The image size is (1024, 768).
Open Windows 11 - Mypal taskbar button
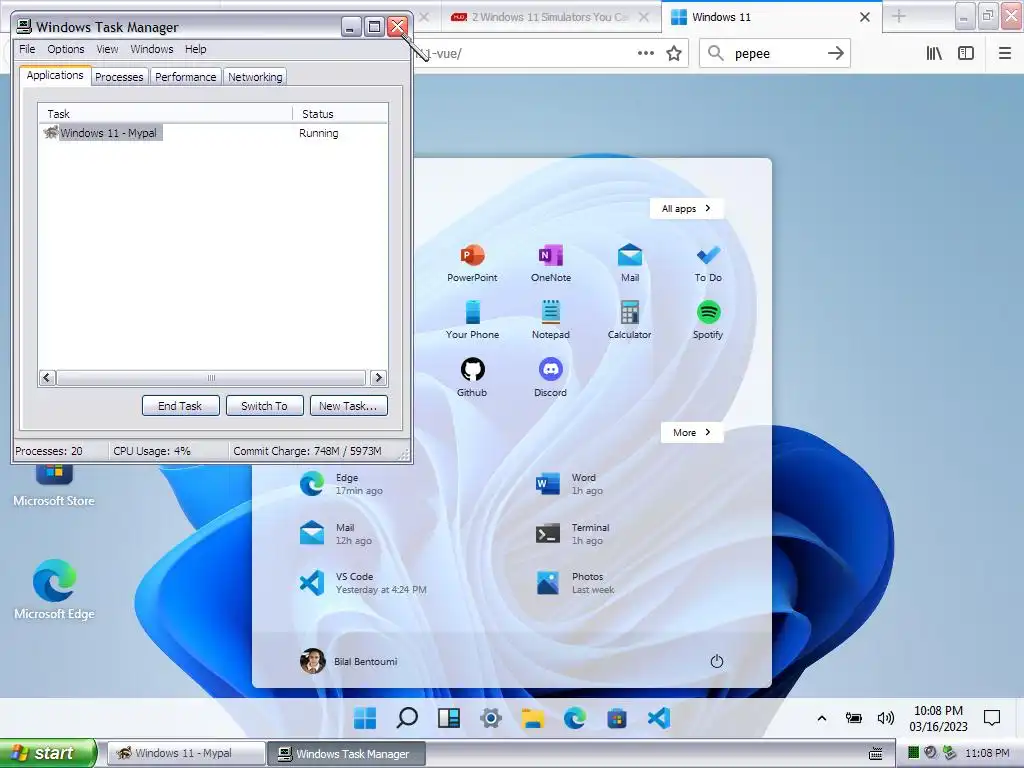click(185, 753)
